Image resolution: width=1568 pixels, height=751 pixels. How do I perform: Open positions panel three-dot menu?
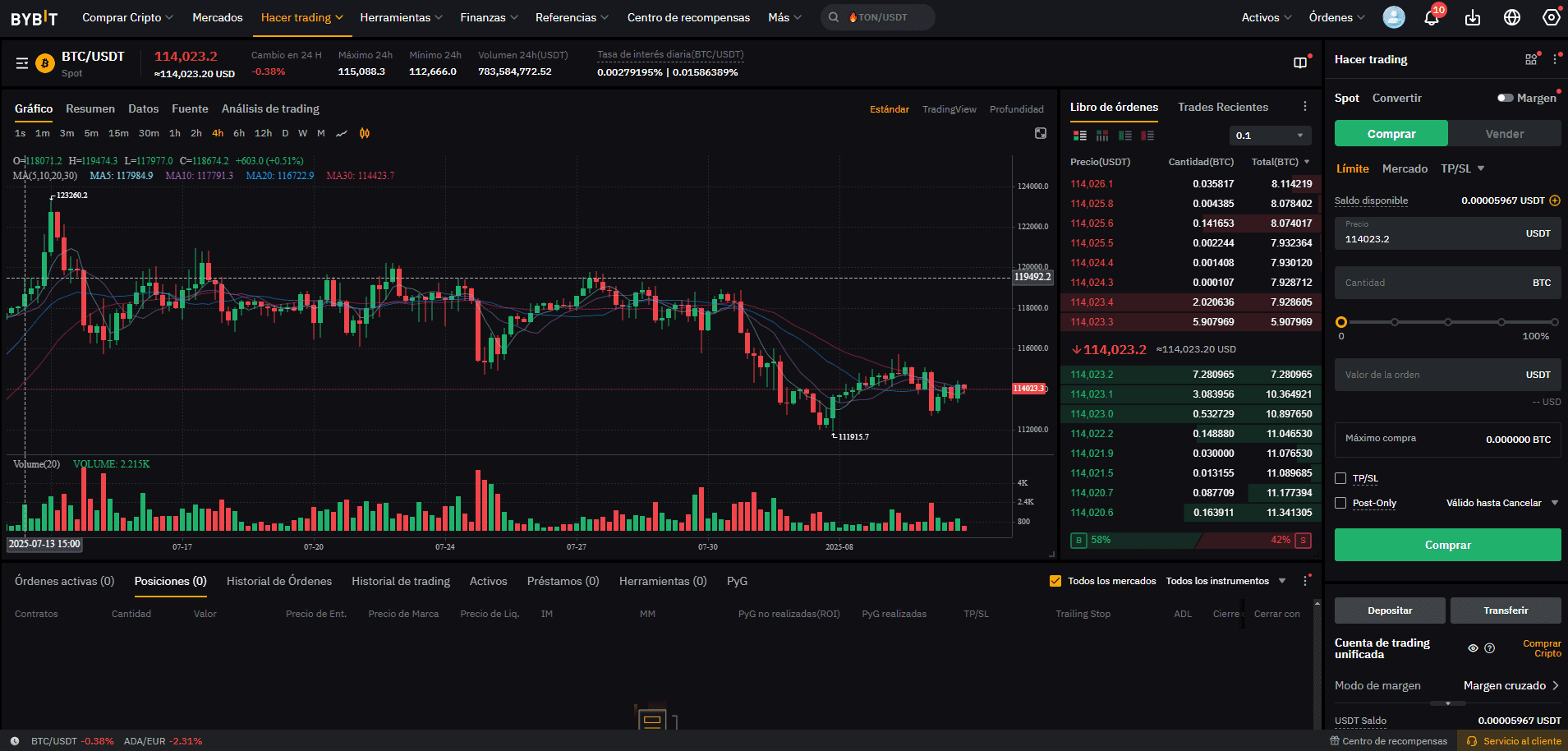click(1305, 581)
